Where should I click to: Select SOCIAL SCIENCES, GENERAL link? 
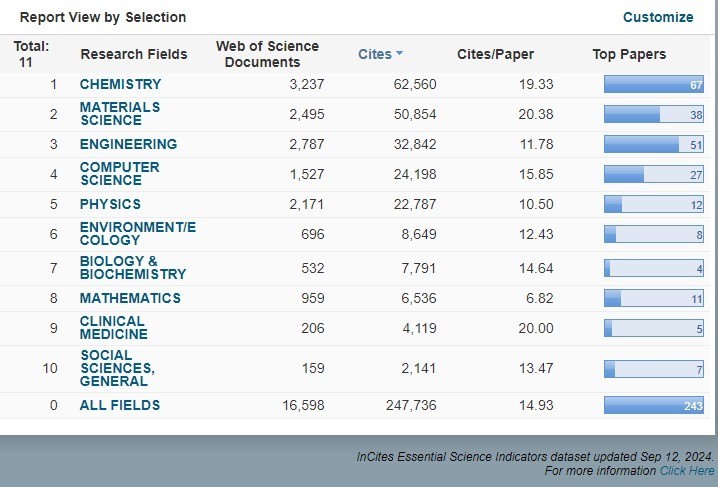(117, 368)
